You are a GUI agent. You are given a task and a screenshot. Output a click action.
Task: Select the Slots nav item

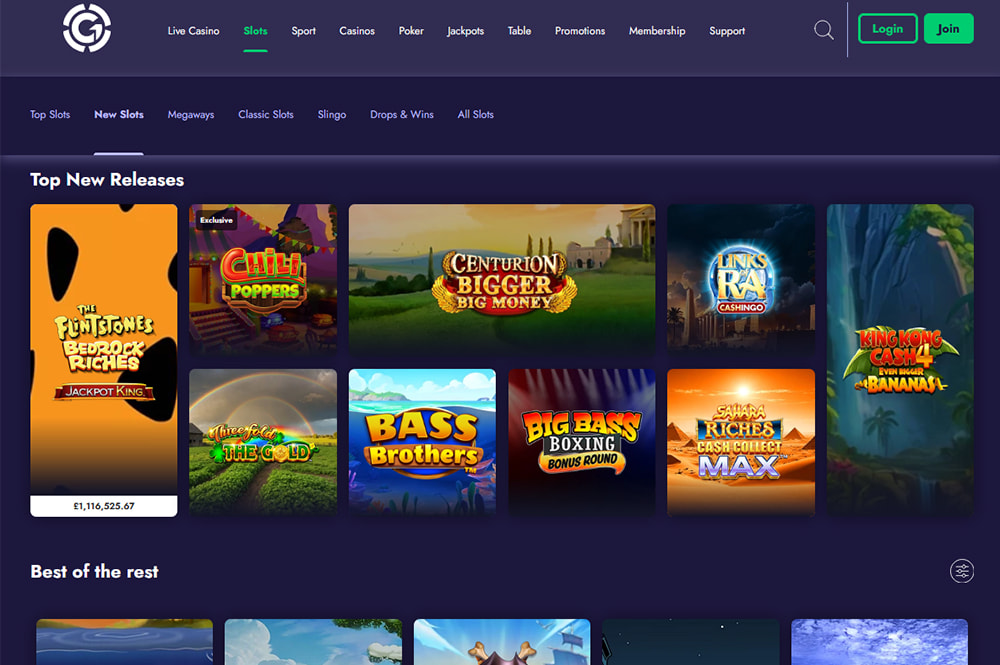255,31
